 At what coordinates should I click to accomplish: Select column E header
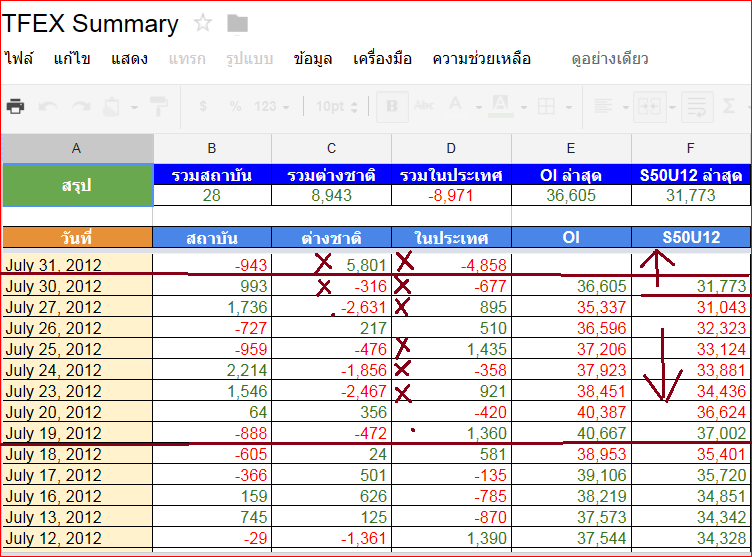[571, 148]
